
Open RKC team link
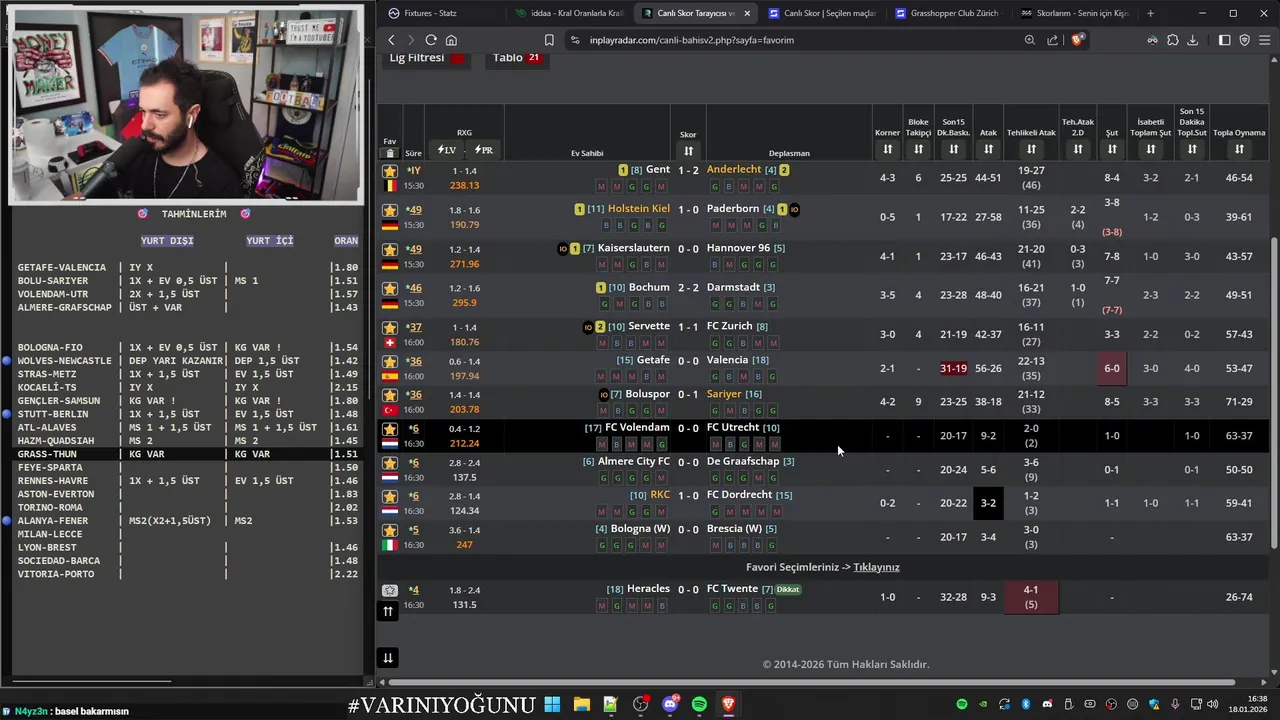pyautogui.click(x=660, y=495)
